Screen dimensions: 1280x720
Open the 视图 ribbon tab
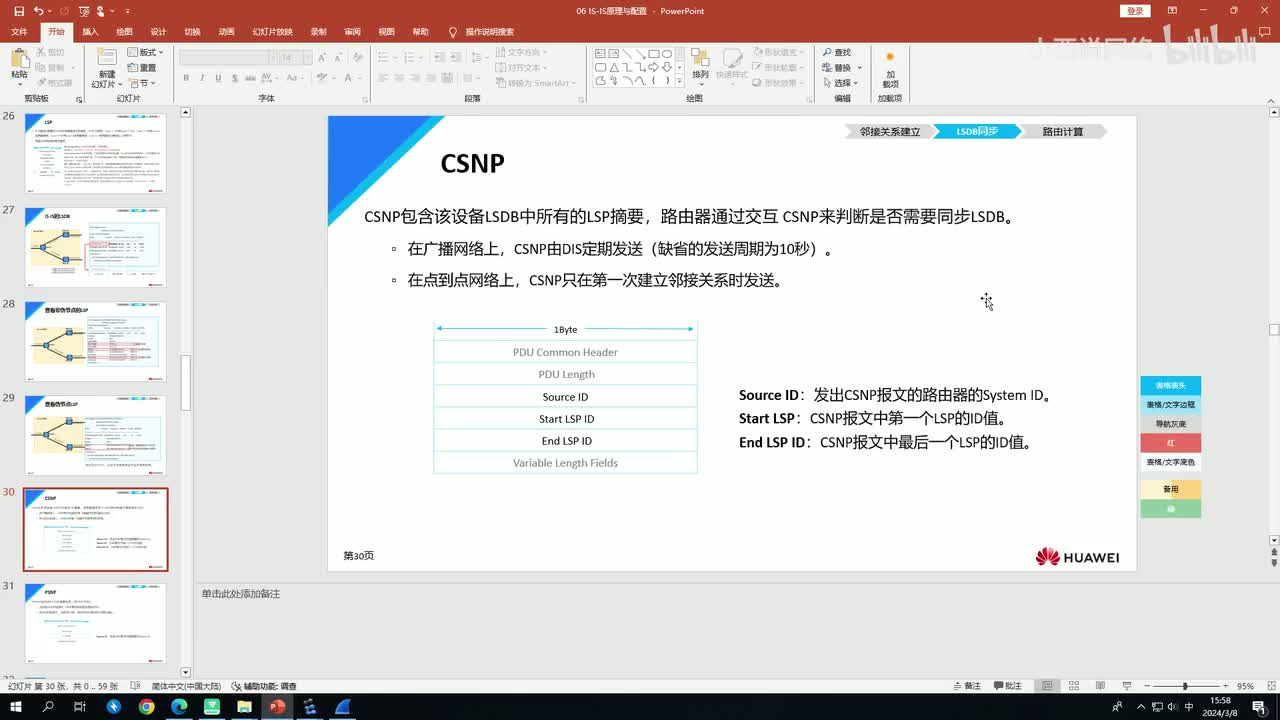[386, 32]
